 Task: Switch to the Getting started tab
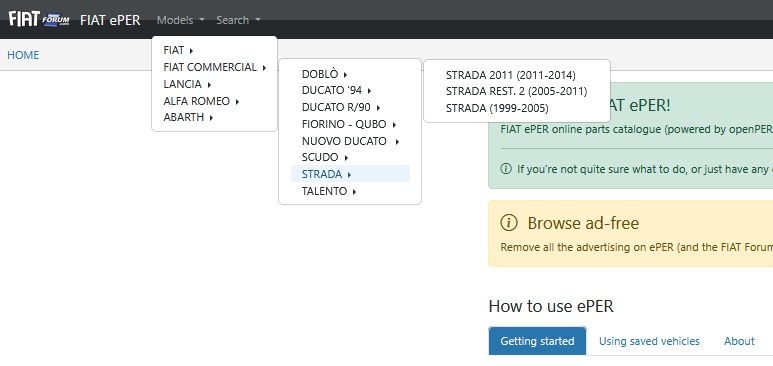[x=537, y=341]
